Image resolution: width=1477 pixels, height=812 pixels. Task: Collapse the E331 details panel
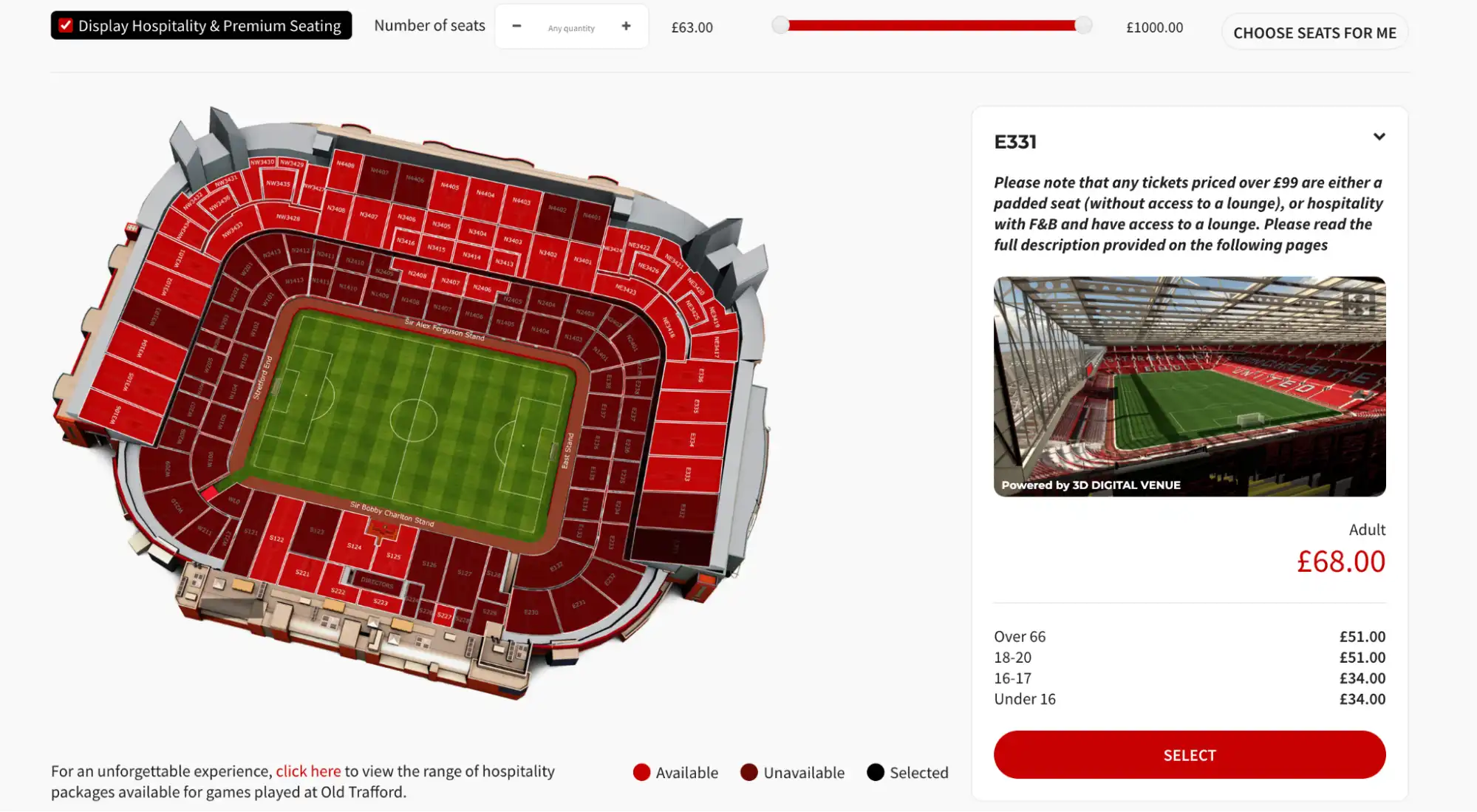[x=1379, y=137]
